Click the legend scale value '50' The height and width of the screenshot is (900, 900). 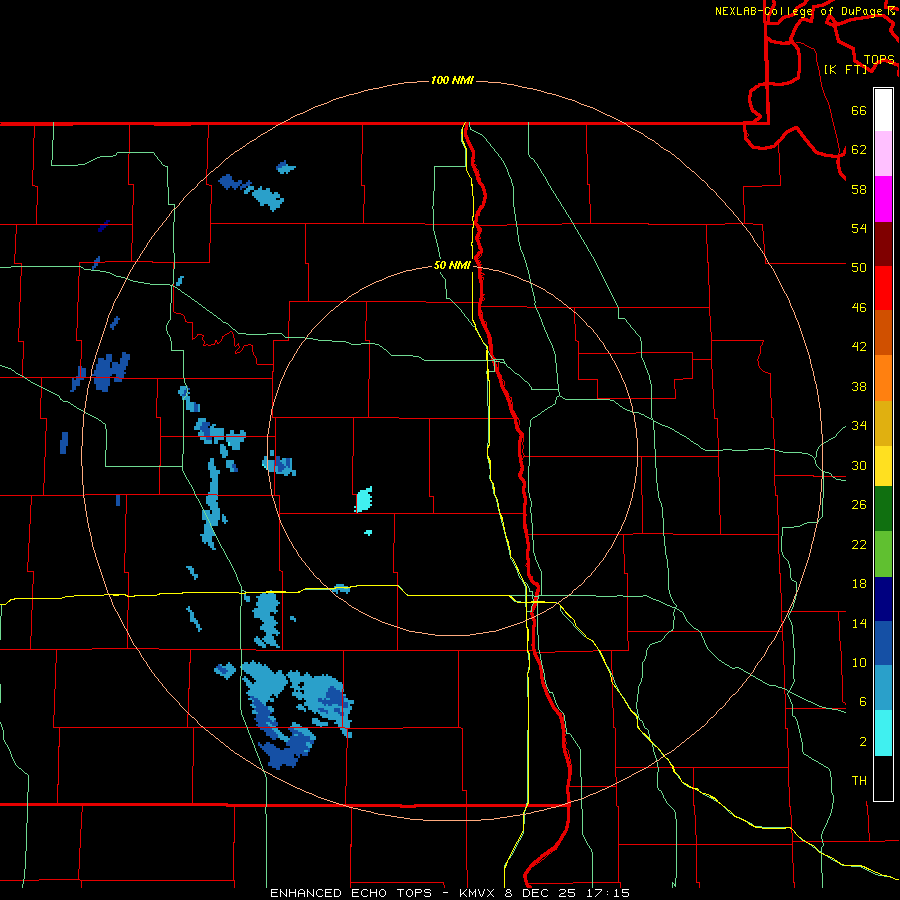[859, 267]
